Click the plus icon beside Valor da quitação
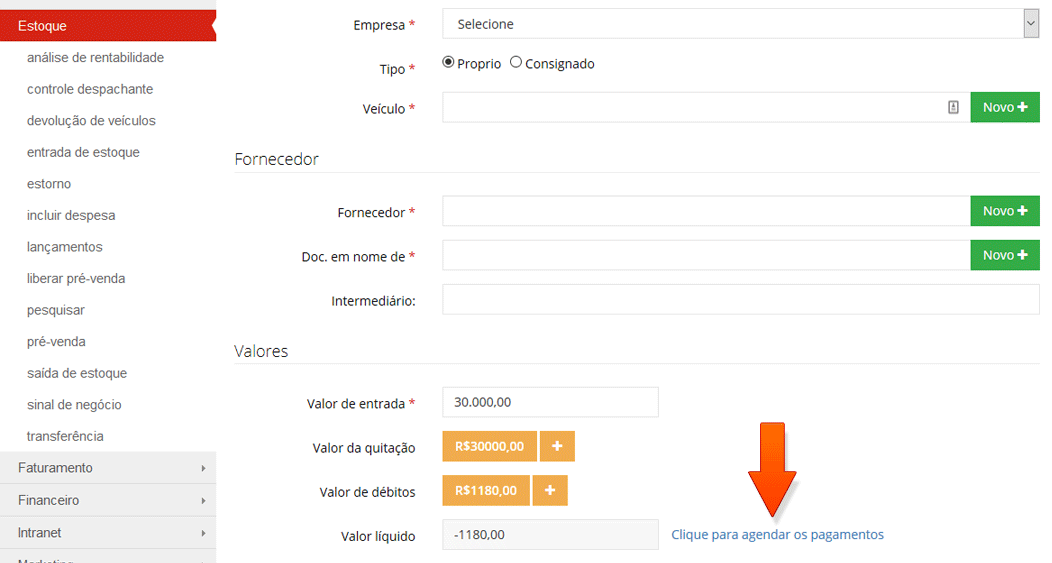1052x563 pixels. [557, 446]
